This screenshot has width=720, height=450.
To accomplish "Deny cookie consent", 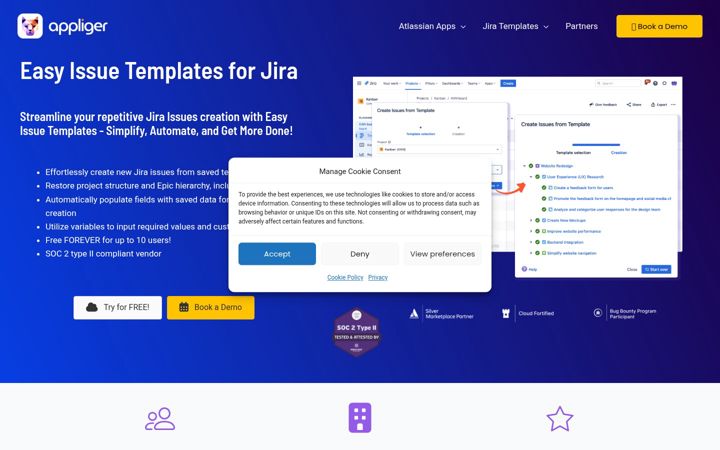I will (x=360, y=254).
